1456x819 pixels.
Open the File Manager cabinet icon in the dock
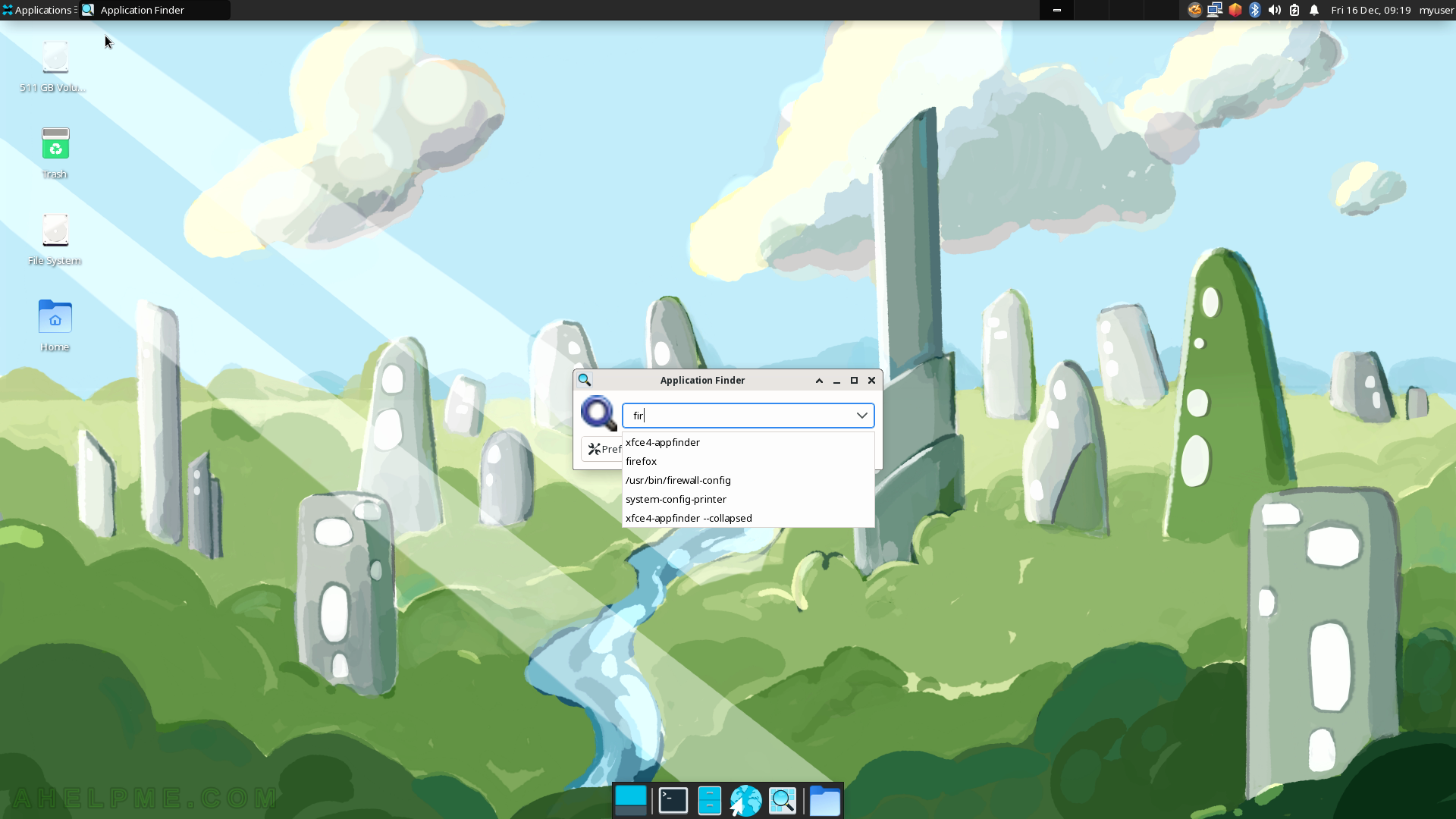(710, 801)
